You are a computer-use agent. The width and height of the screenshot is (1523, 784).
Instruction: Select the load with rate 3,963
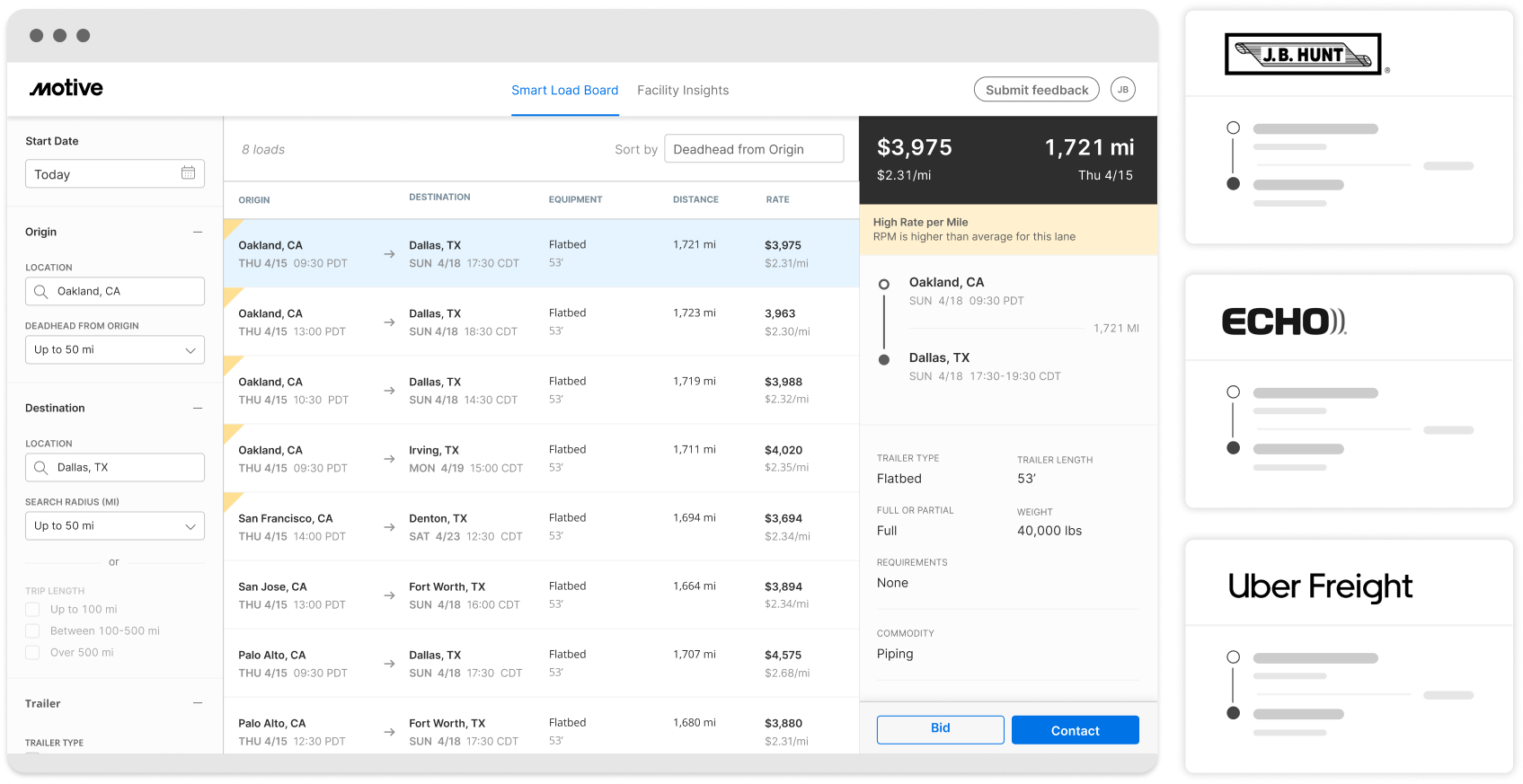tap(541, 322)
